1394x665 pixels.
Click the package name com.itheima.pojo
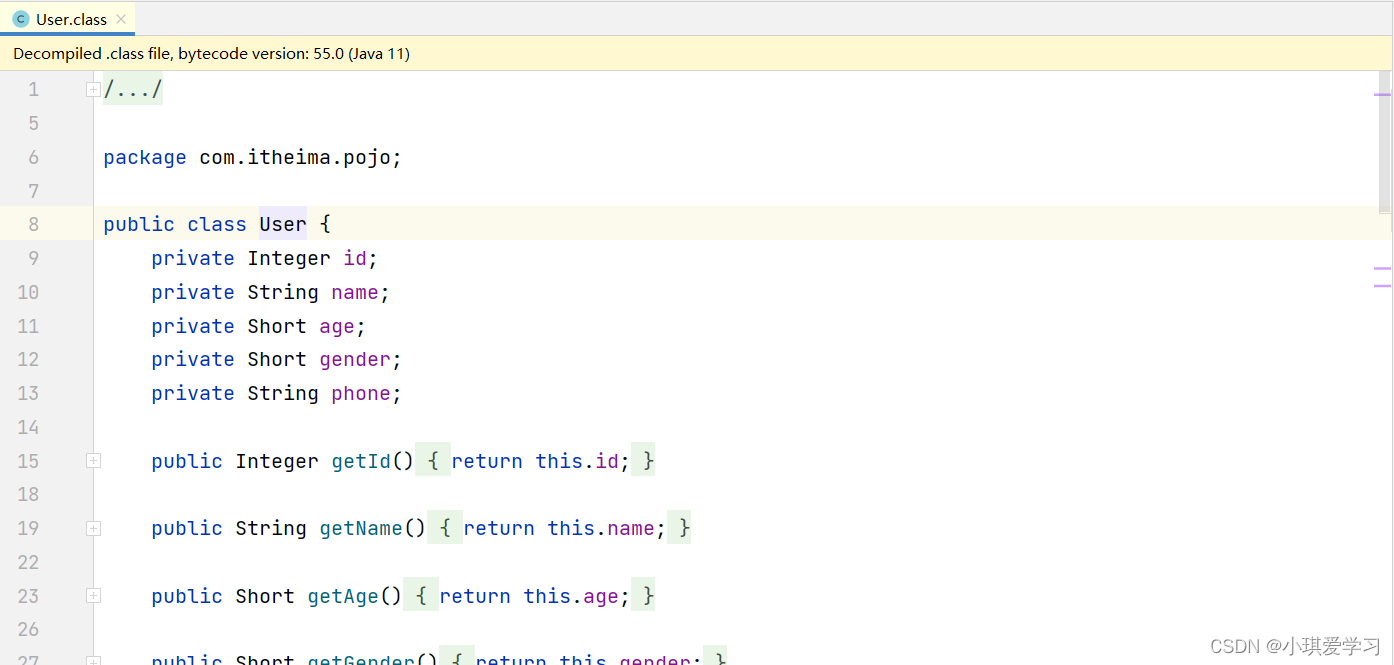coord(295,157)
